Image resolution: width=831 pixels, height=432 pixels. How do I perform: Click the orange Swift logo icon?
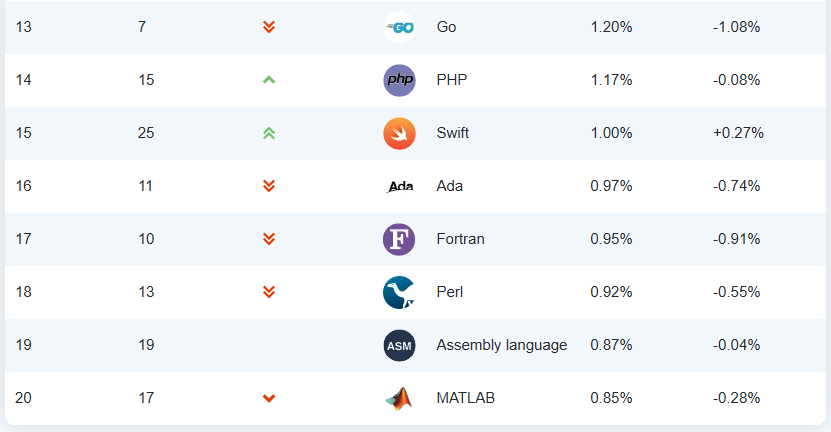tap(399, 133)
